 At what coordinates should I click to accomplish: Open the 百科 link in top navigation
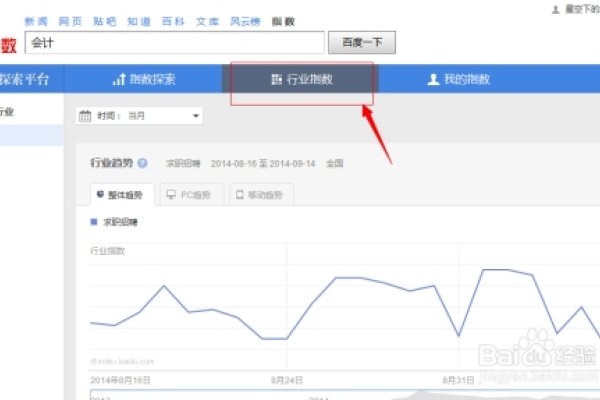(x=173, y=21)
